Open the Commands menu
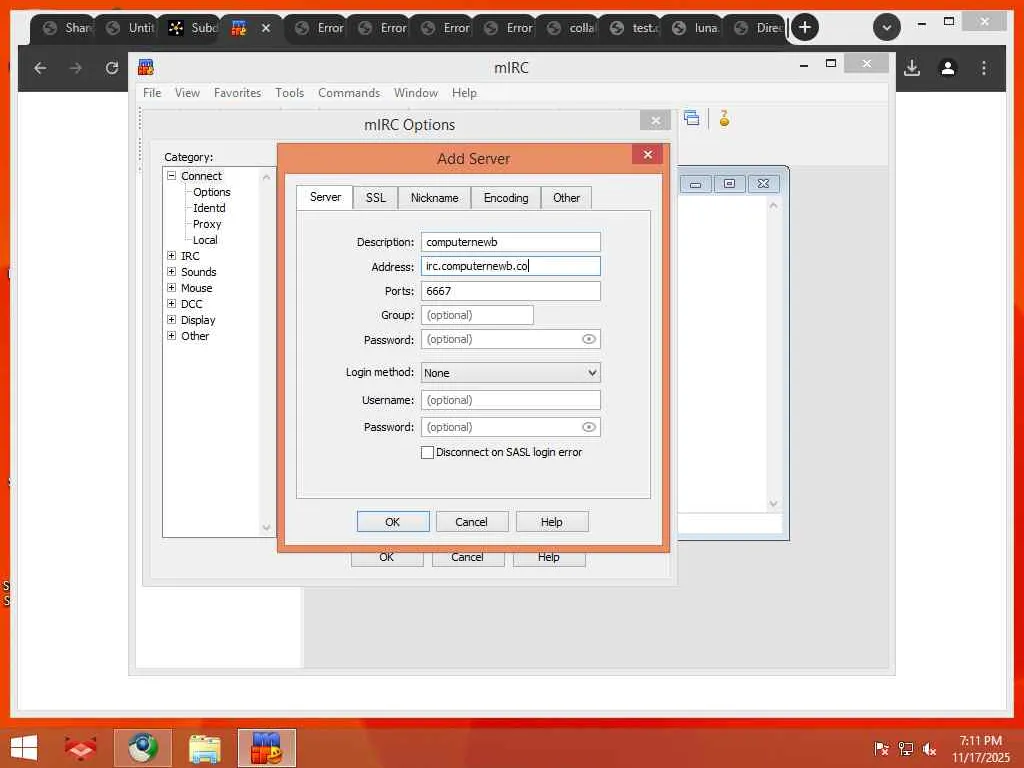1024x768 pixels. point(349,93)
